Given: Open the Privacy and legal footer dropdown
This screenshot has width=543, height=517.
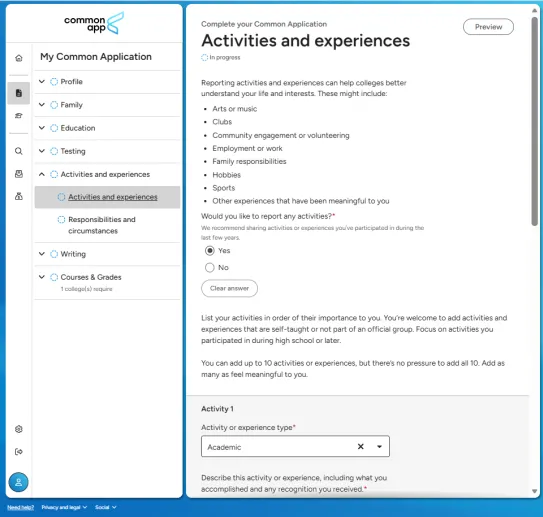Looking at the screenshot, I should point(64,507).
